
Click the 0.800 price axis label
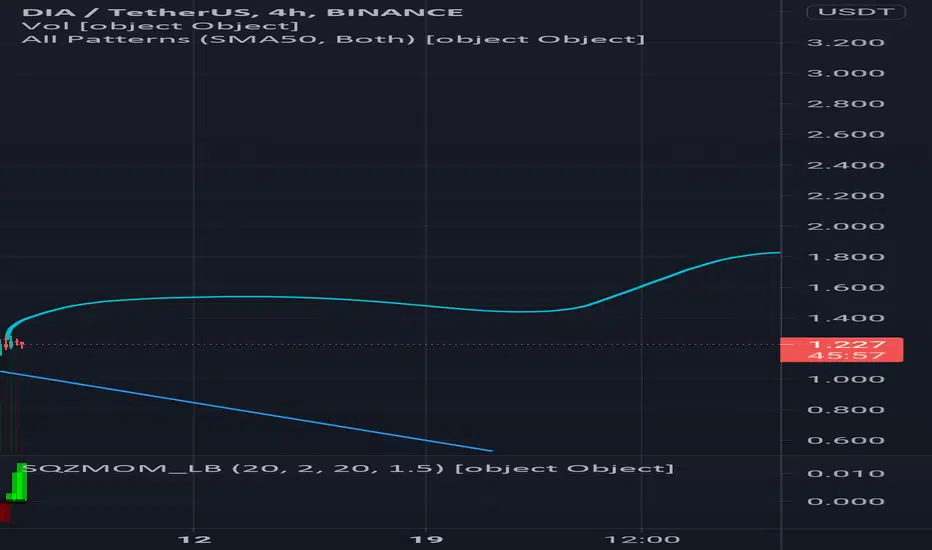pyautogui.click(x=846, y=410)
